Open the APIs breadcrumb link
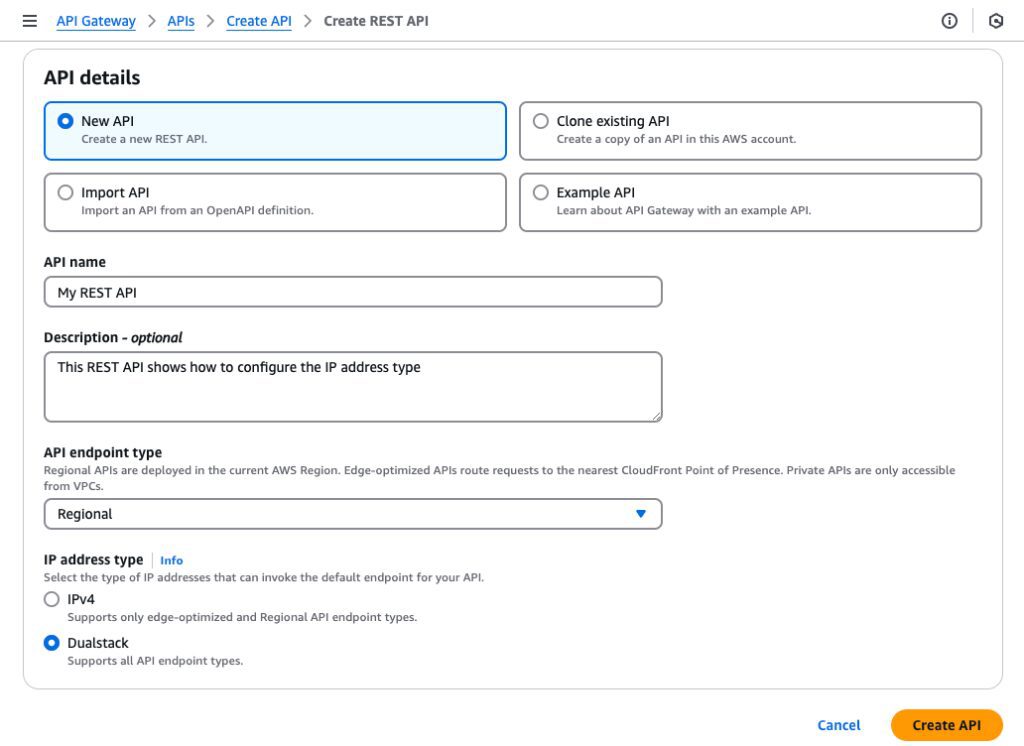1024x746 pixels. pyautogui.click(x=180, y=20)
